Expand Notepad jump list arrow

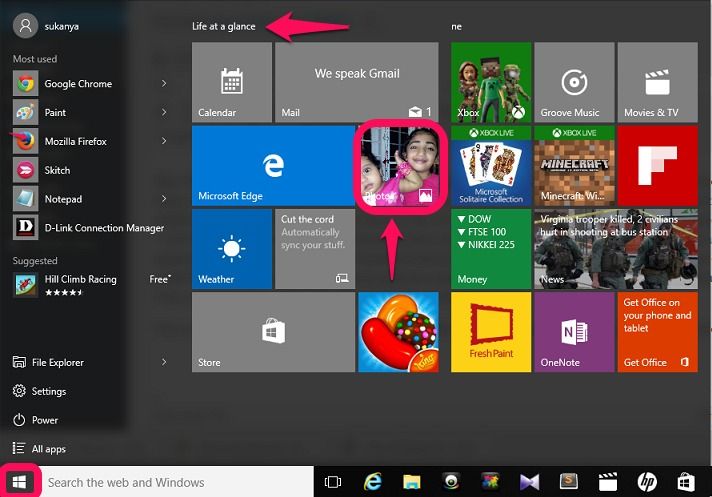click(164, 199)
